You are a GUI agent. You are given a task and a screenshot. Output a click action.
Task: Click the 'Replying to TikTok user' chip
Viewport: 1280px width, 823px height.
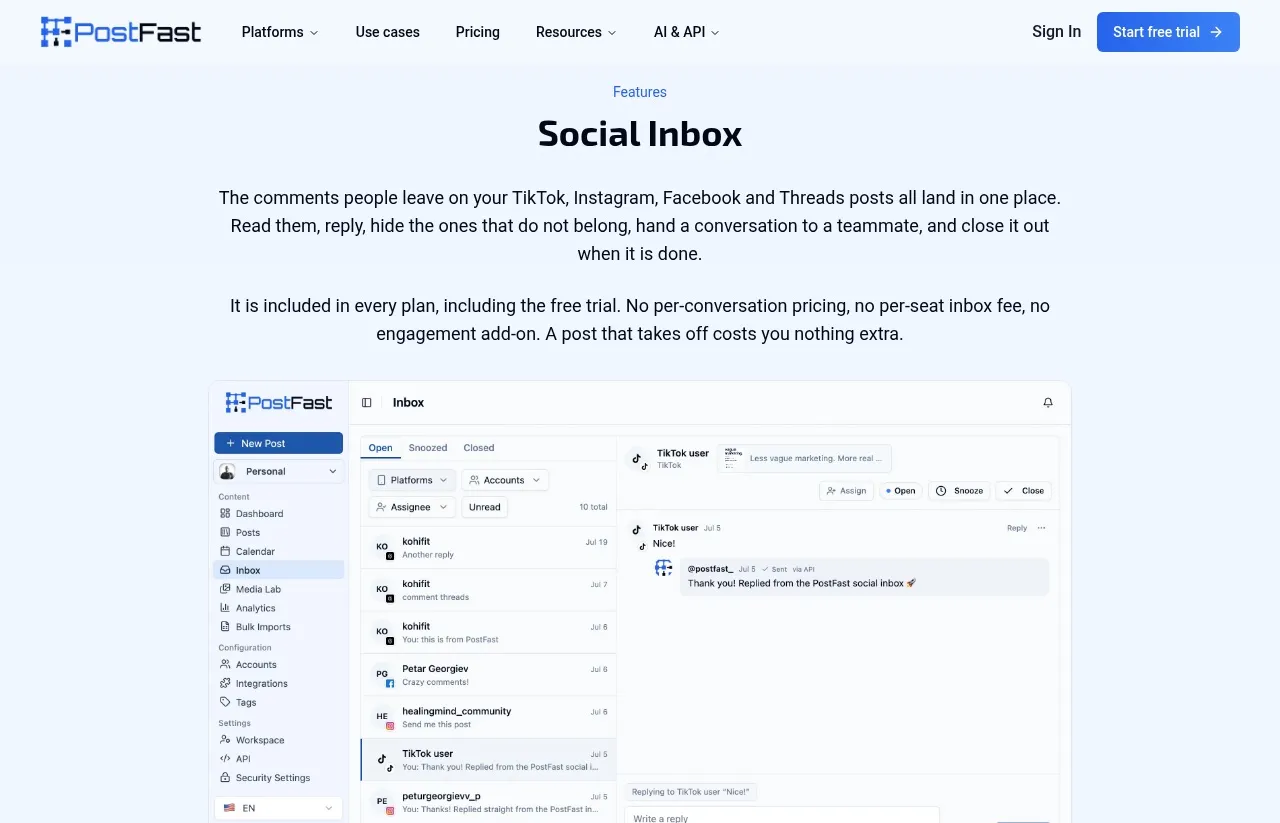691,792
